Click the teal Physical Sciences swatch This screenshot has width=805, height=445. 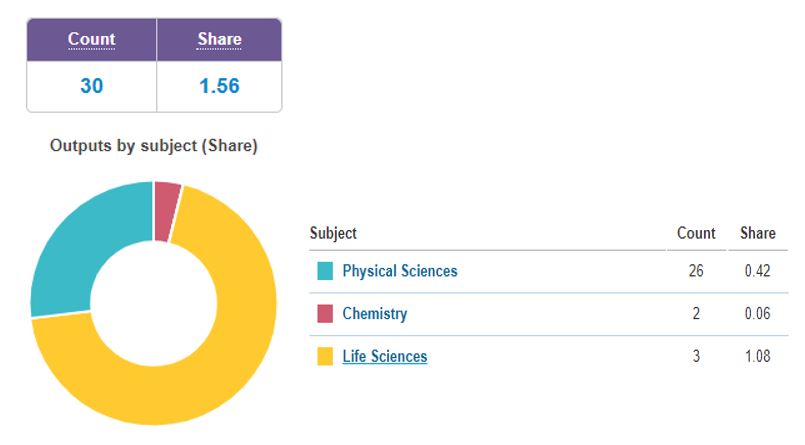(x=325, y=270)
